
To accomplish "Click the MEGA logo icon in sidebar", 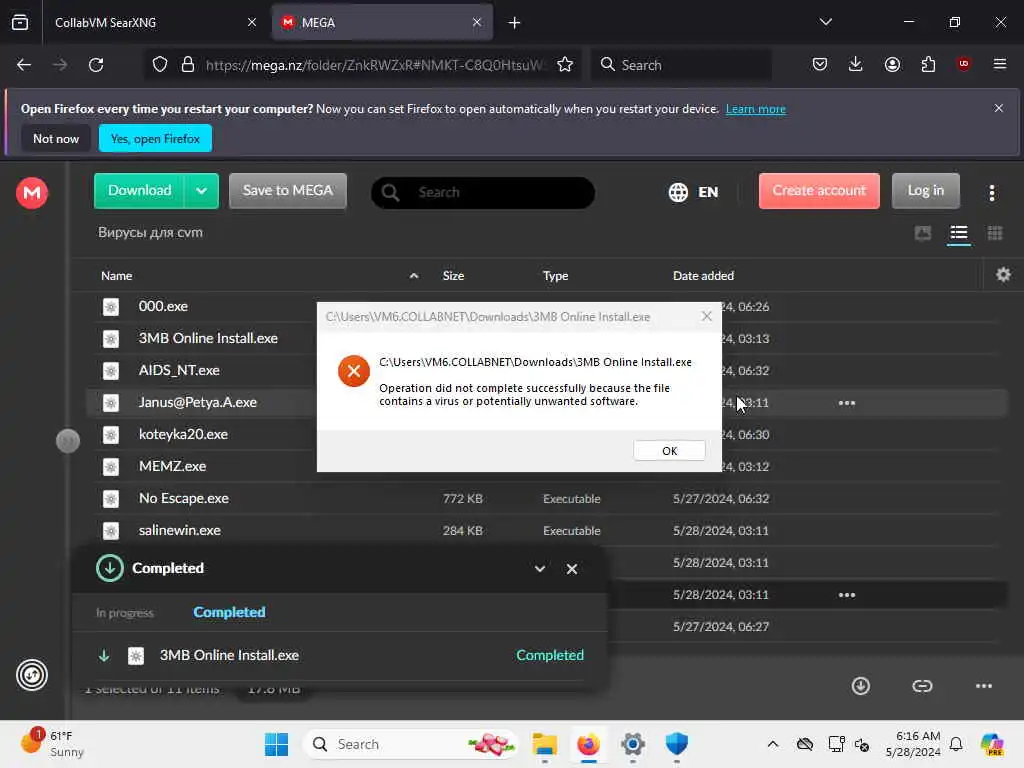I will (x=32, y=193).
